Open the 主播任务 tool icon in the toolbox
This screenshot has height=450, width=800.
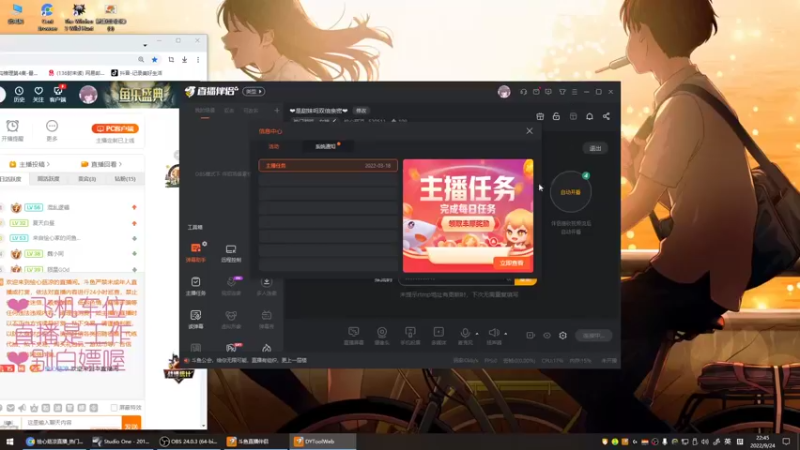coord(196,286)
